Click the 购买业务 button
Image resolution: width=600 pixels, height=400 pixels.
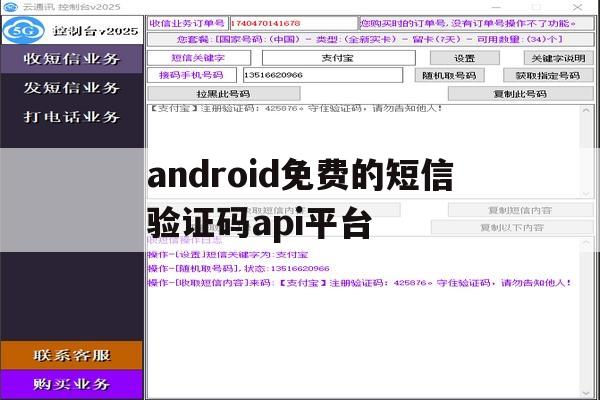coord(72,384)
